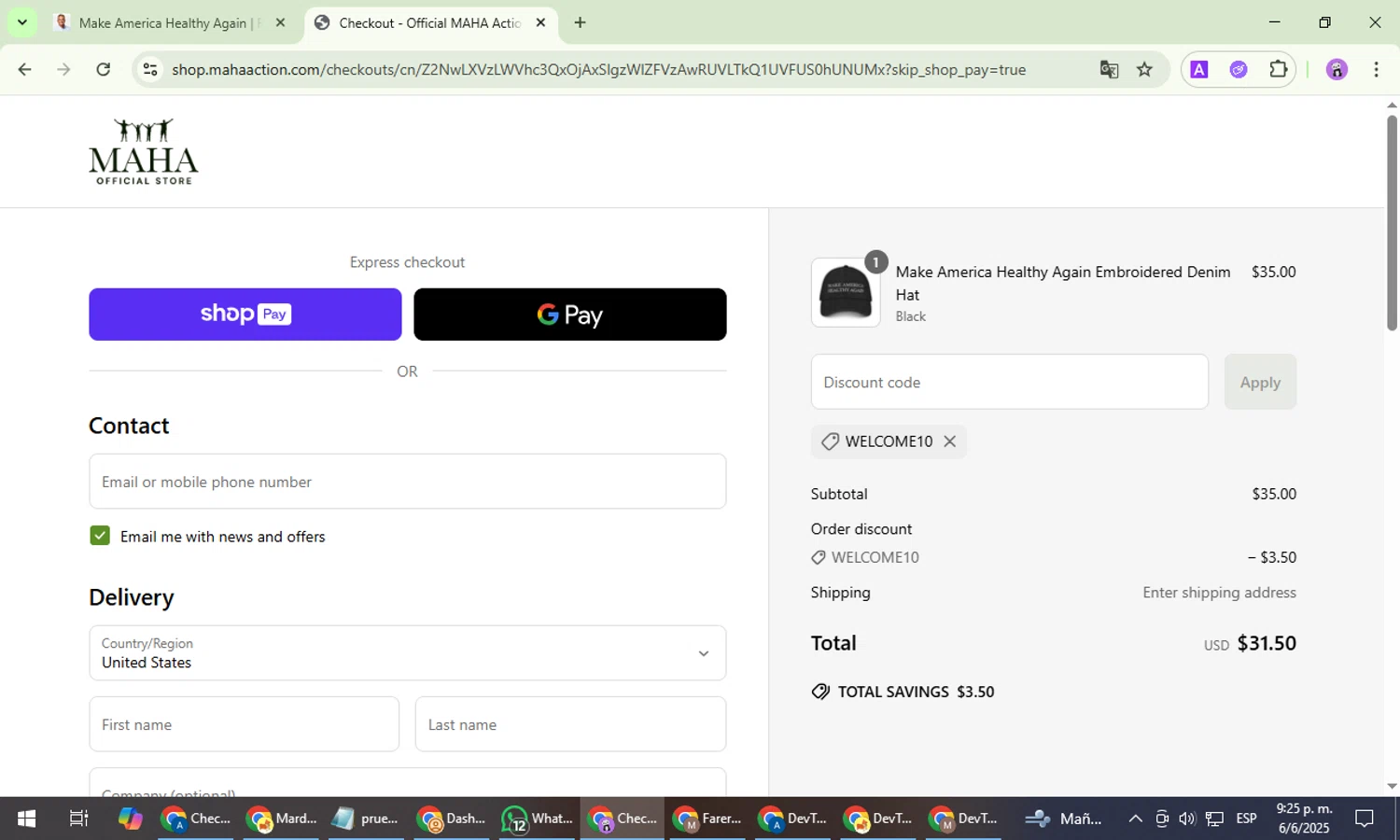This screenshot has height=840, width=1400.
Task: Click the translate page icon
Action: [1109, 70]
